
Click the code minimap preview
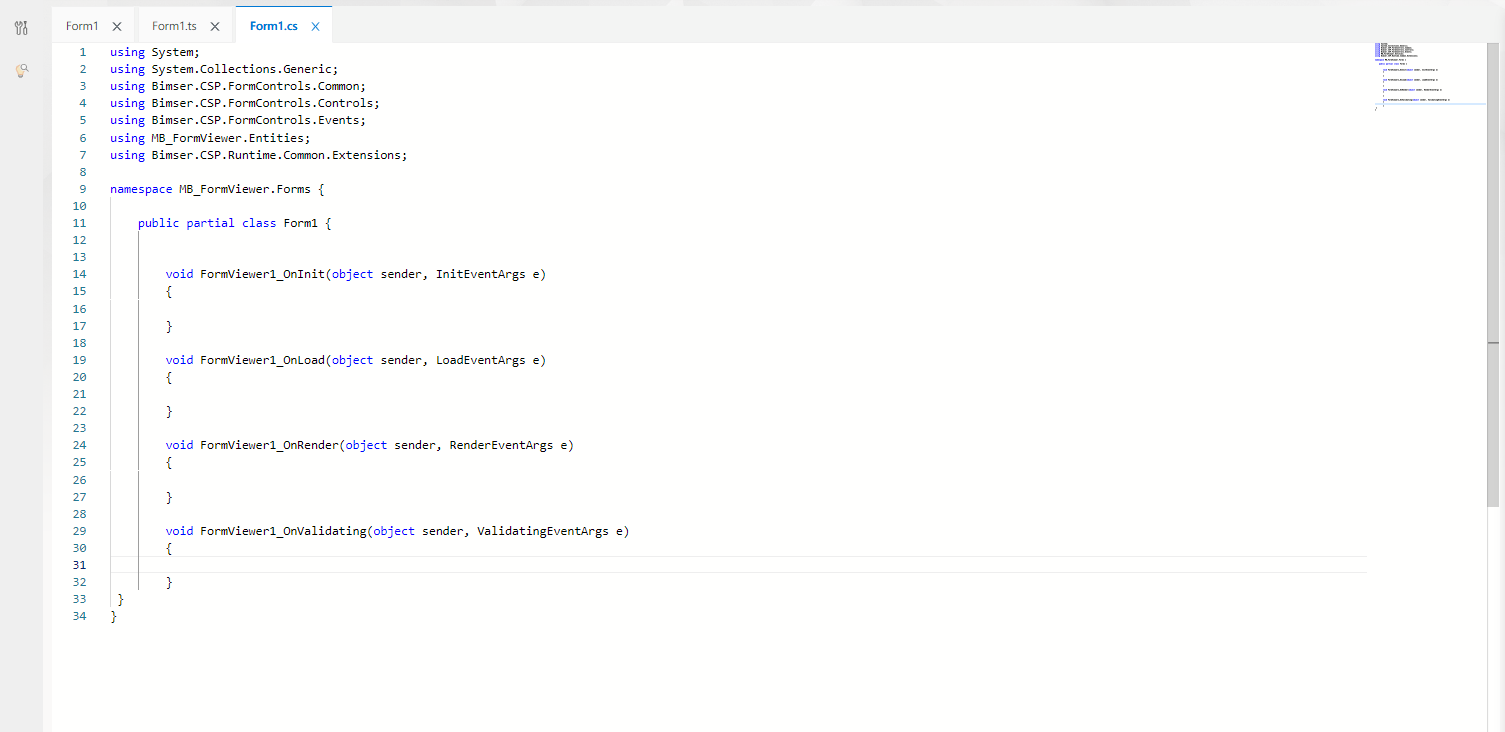coord(1430,76)
